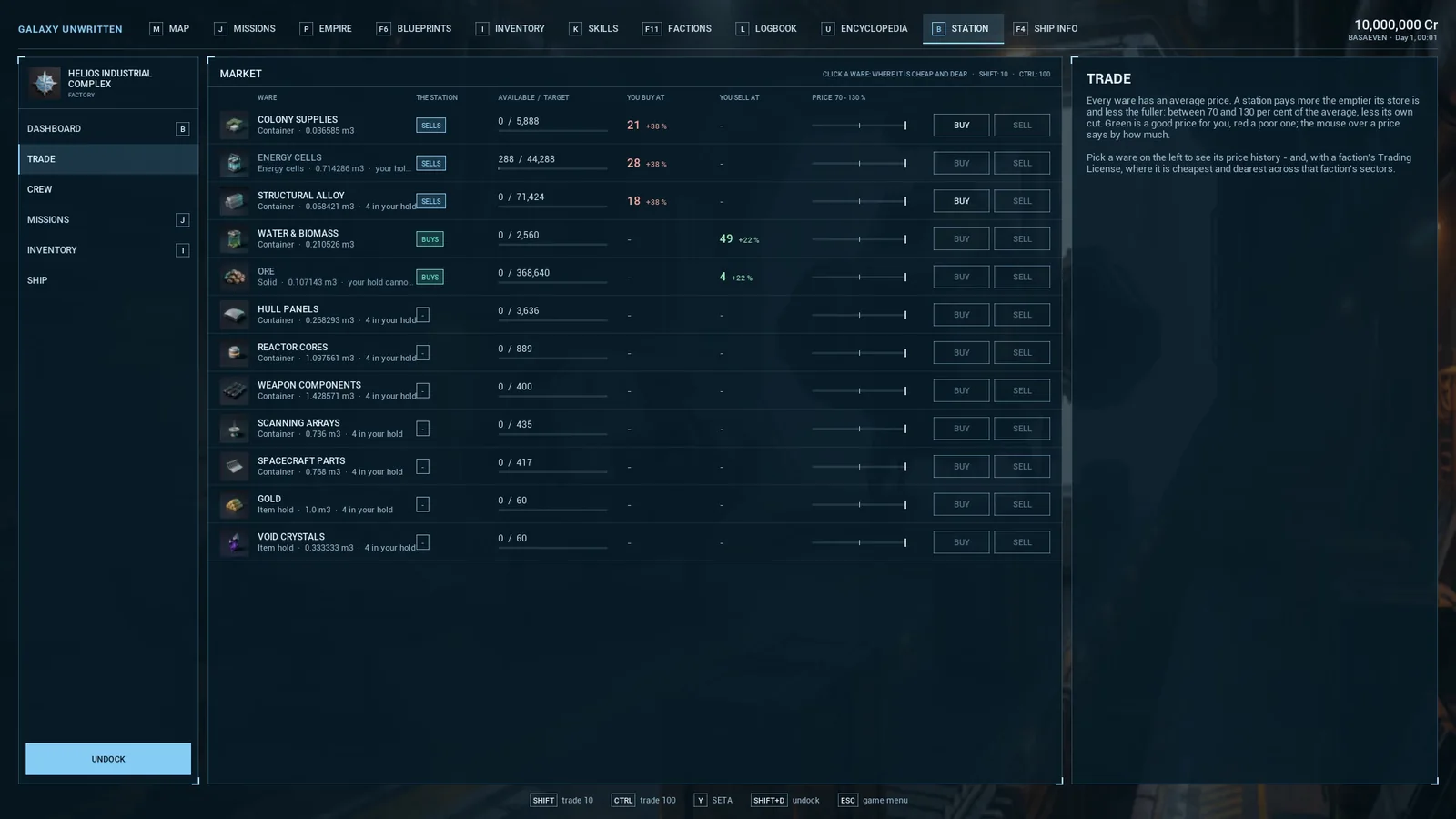Click the BUYS badge for Ore

430,277
